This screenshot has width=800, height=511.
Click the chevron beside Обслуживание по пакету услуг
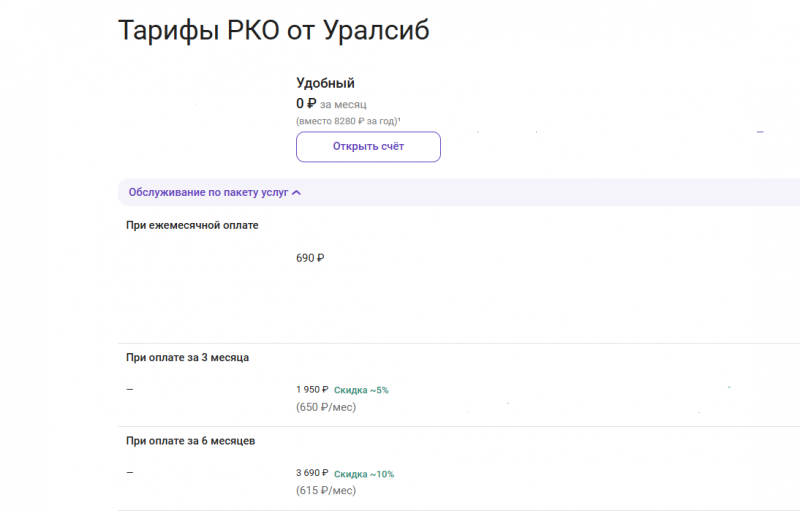tap(296, 192)
